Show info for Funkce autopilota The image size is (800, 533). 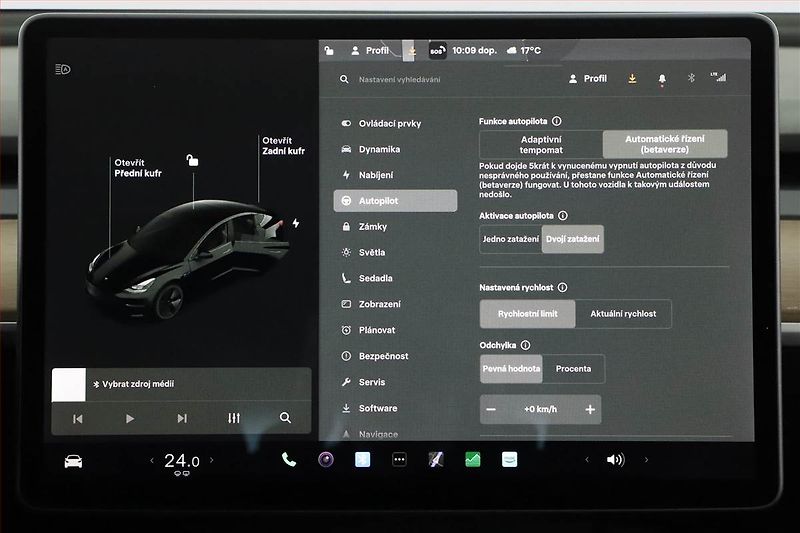(x=557, y=121)
